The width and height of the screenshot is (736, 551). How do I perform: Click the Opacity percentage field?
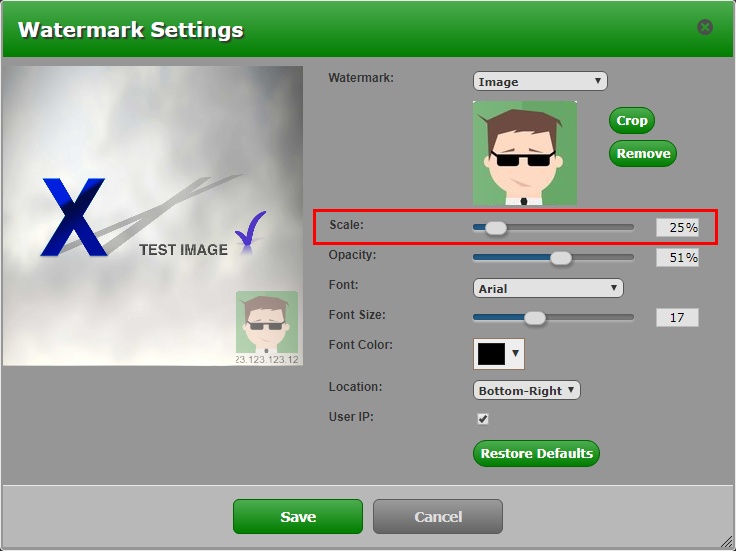[x=677, y=258]
